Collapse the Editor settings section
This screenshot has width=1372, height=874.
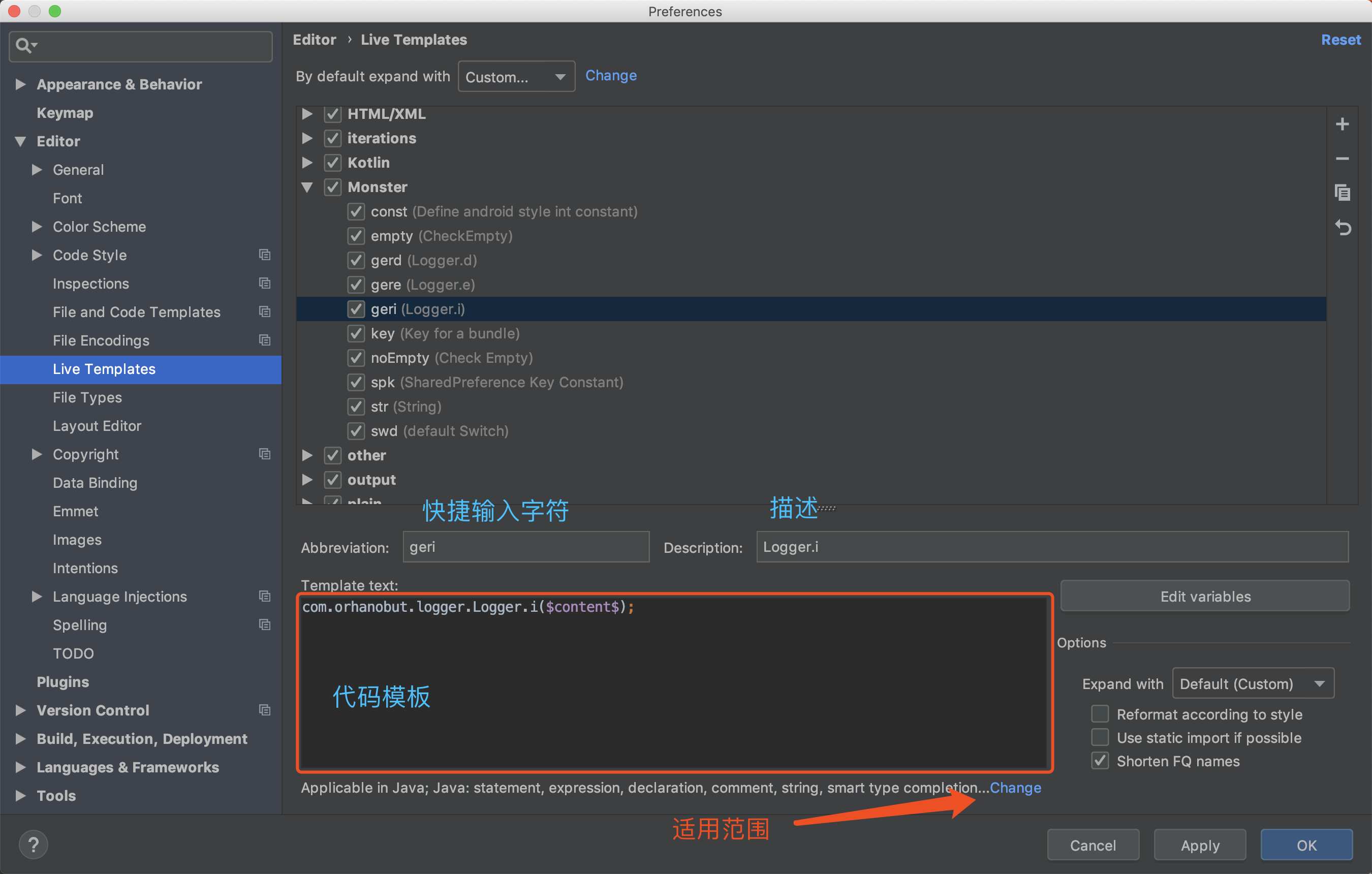[20, 141]
